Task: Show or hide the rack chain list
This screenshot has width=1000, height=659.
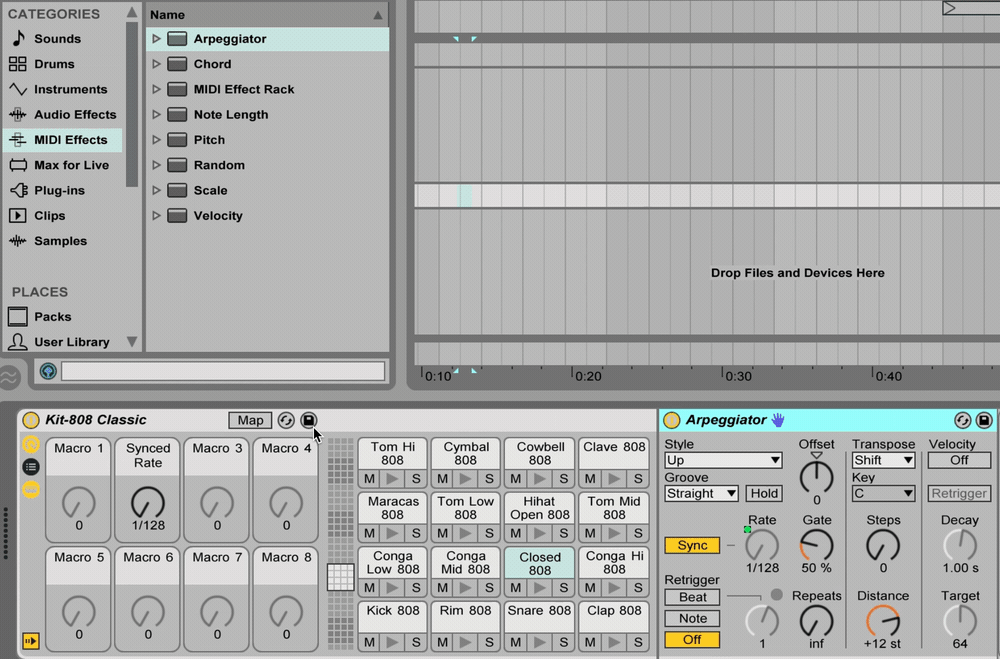Action: click(31, 467)
